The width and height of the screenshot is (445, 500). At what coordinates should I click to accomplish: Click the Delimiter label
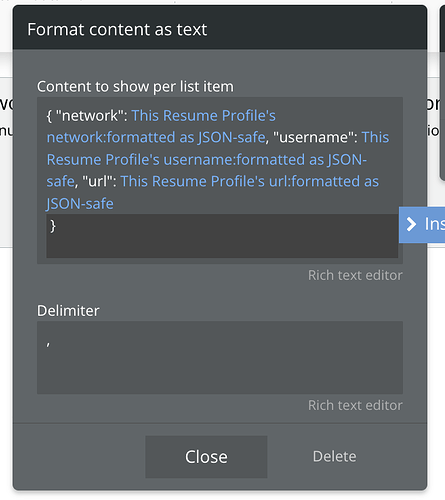coord(68,311)
